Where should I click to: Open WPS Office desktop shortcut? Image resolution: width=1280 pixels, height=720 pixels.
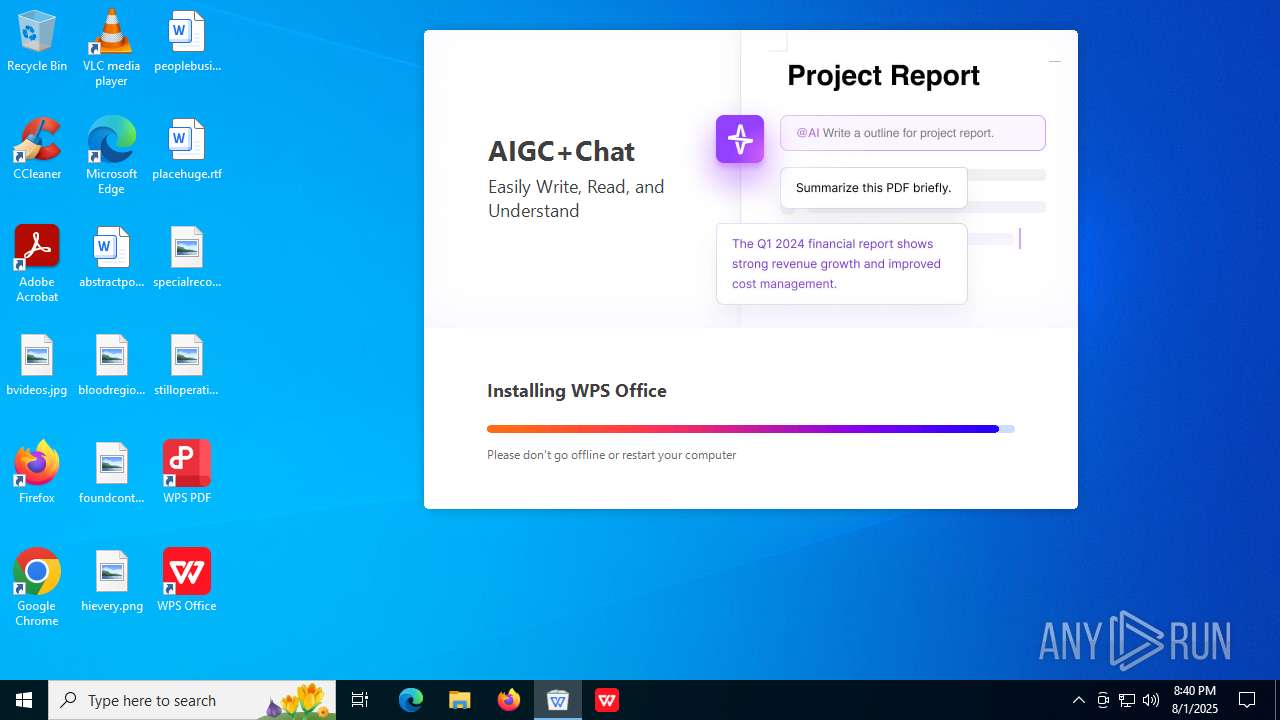187,581
